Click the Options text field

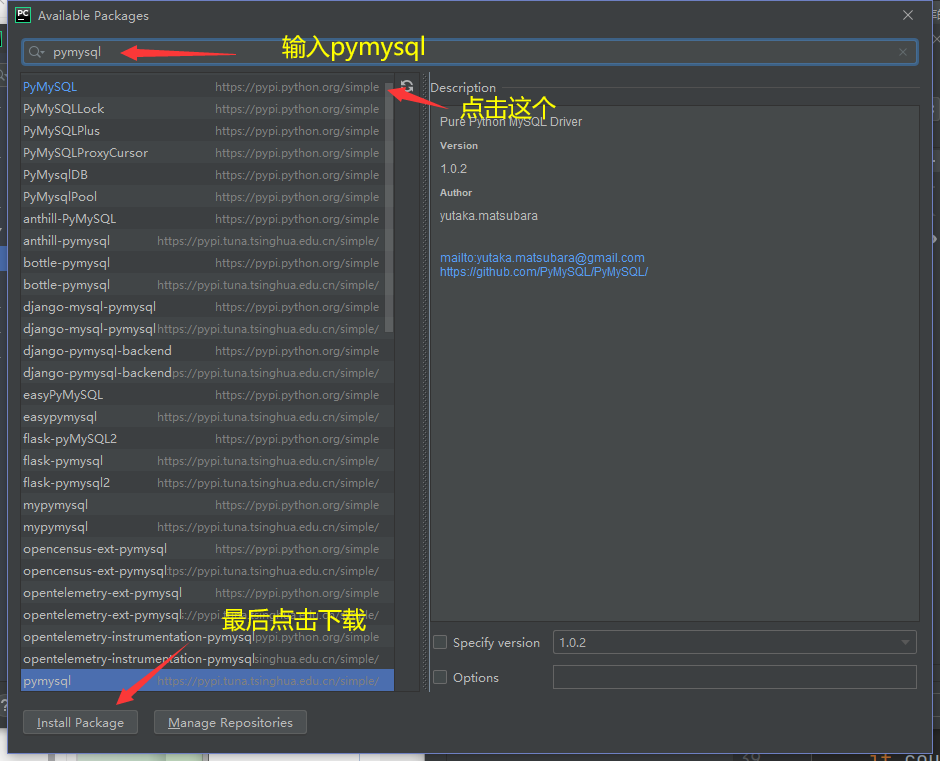click(734, 677)
